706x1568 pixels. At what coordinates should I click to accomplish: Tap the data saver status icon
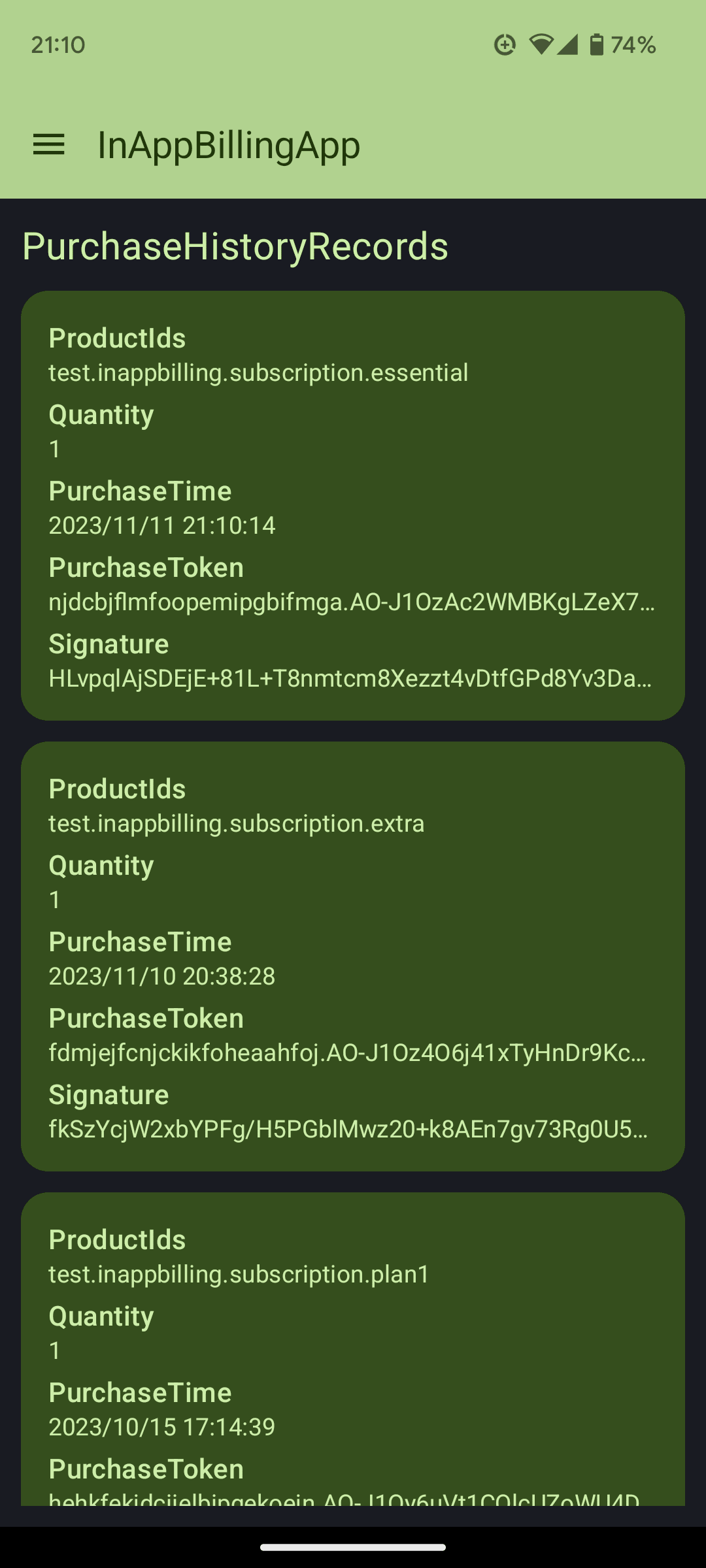tap(505, 44)
